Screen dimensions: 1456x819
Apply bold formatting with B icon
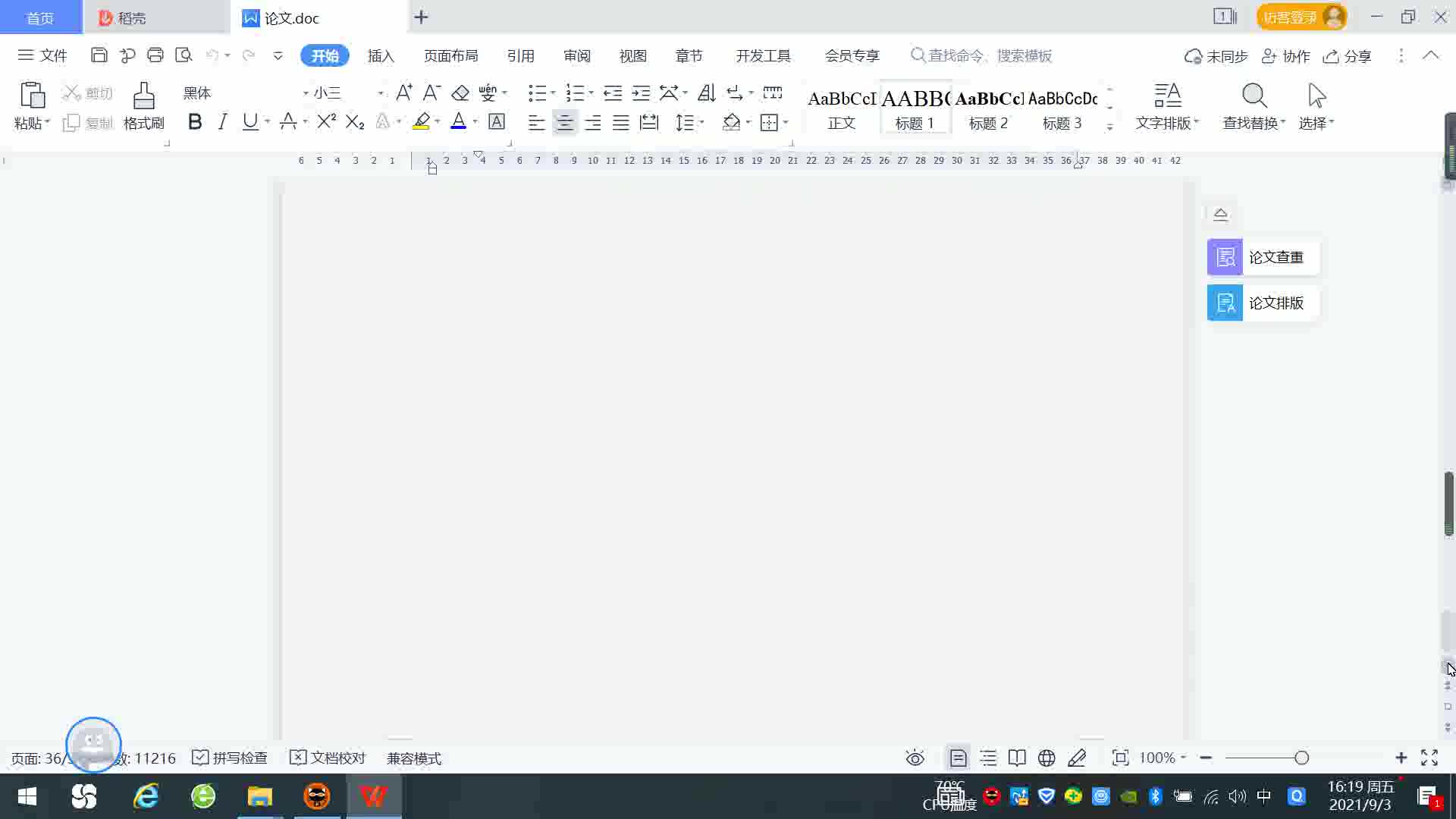click(195, 122)
